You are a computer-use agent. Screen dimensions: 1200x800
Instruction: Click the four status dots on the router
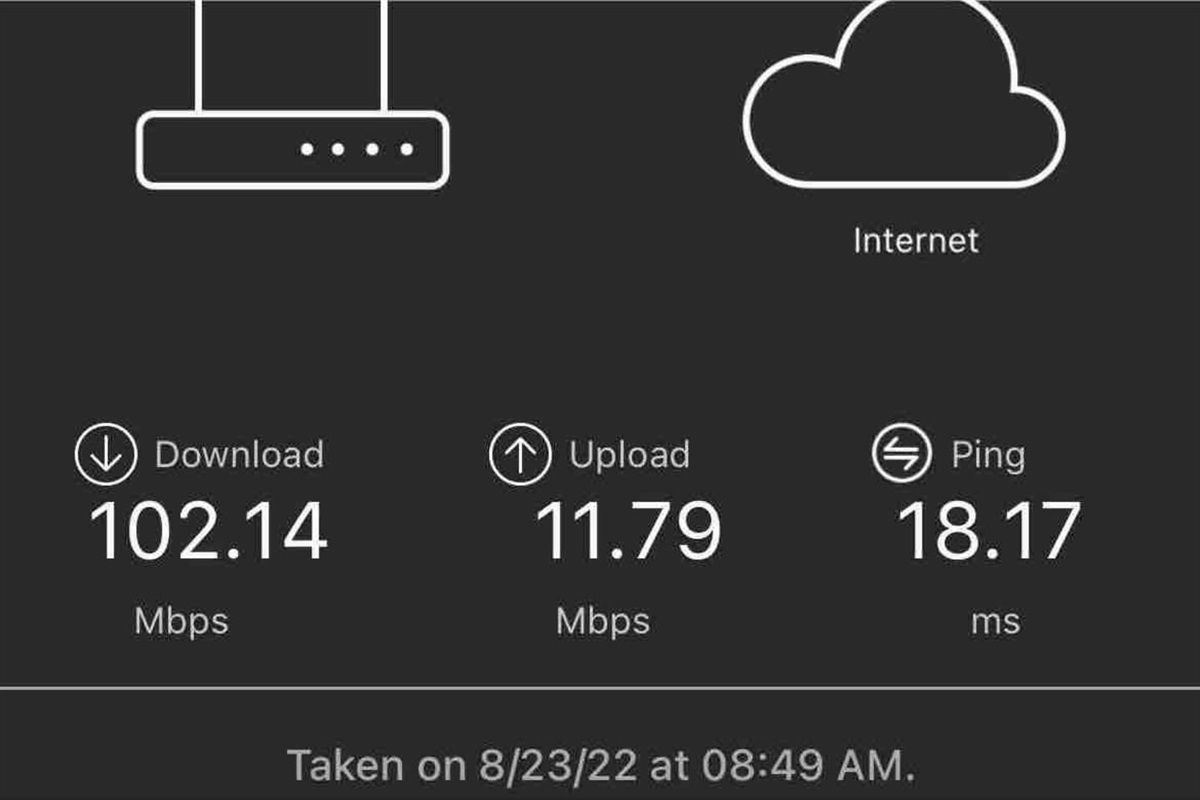click(x=355, y=150)
